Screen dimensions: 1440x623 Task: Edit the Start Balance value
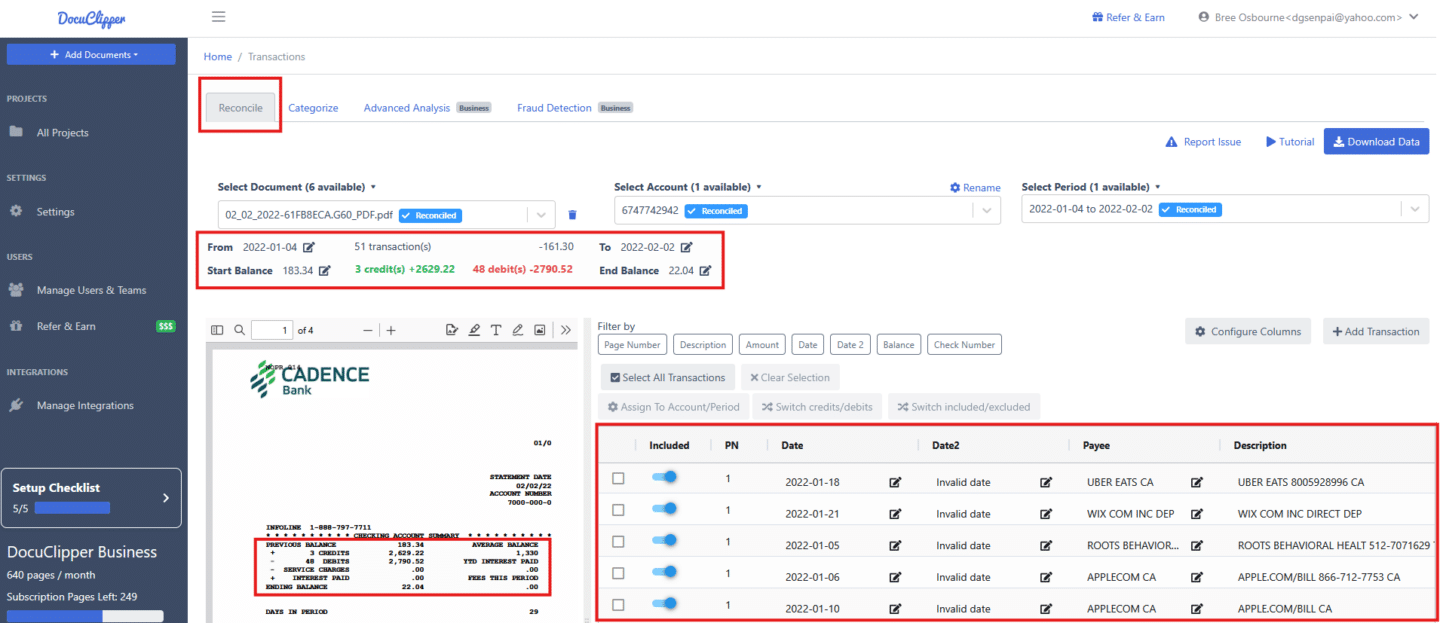pos(324,271)
